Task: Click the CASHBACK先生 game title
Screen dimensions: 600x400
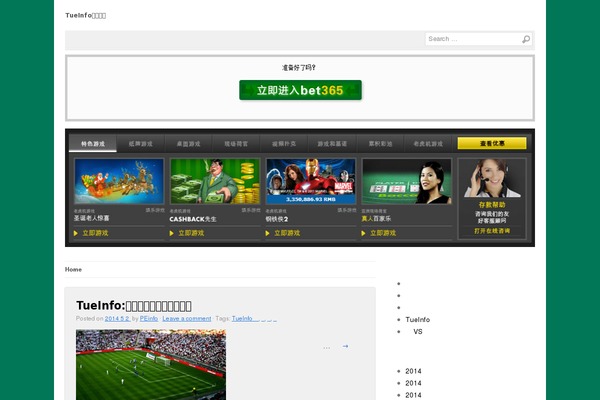Action: coord(193,219)
